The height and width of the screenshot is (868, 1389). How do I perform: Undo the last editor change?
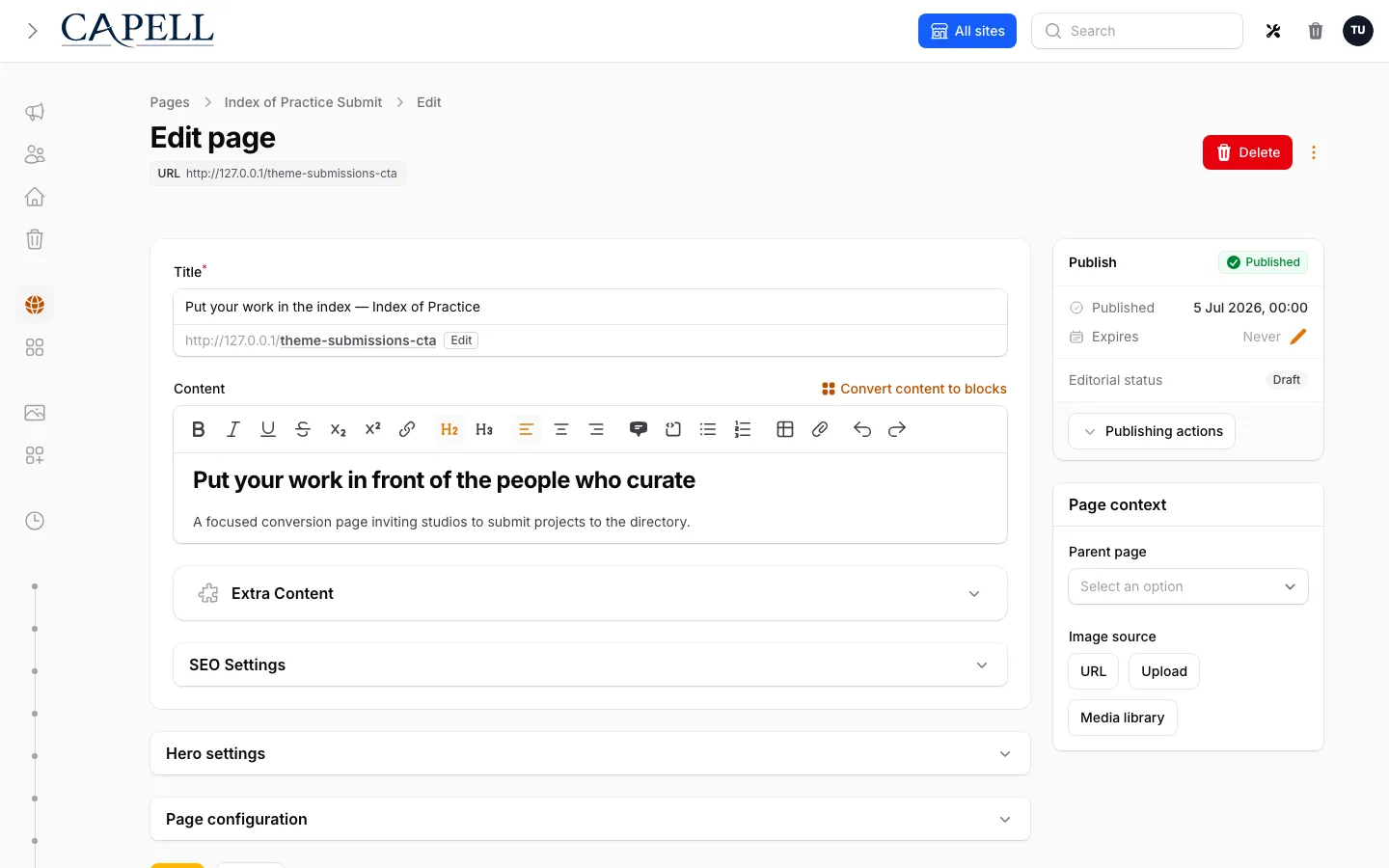click(862, 430)
